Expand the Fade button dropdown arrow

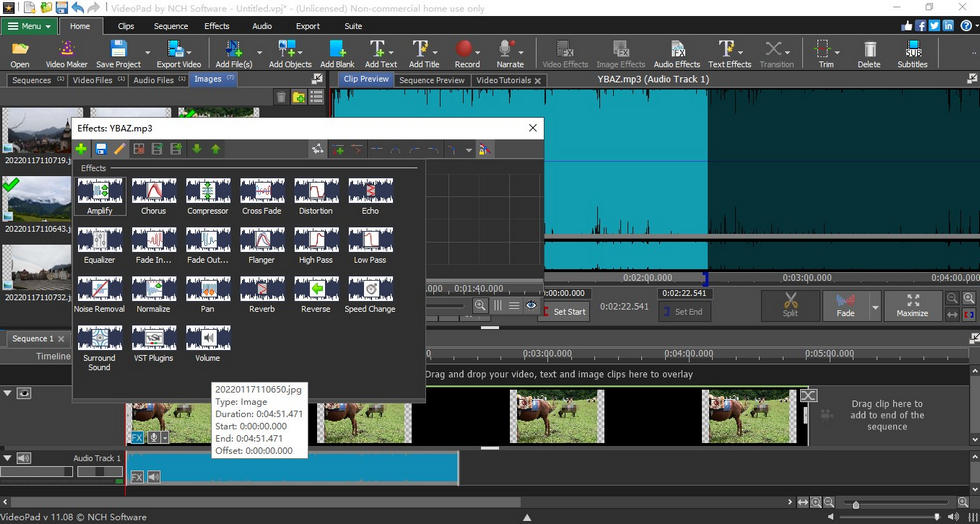875,307
